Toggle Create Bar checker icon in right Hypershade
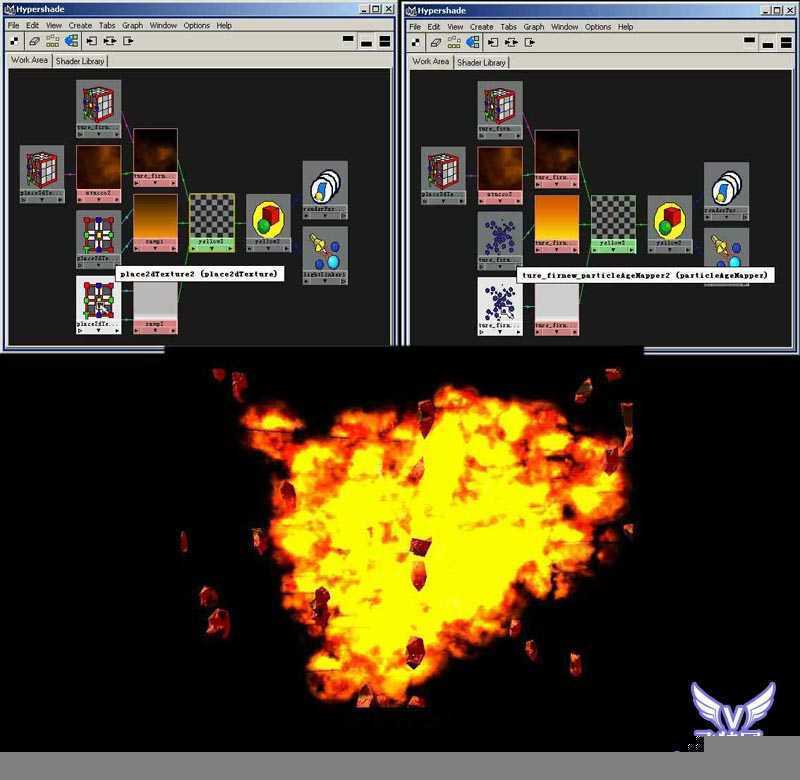Viewport: 800px width, 780px height. click(x=416, y=43)
